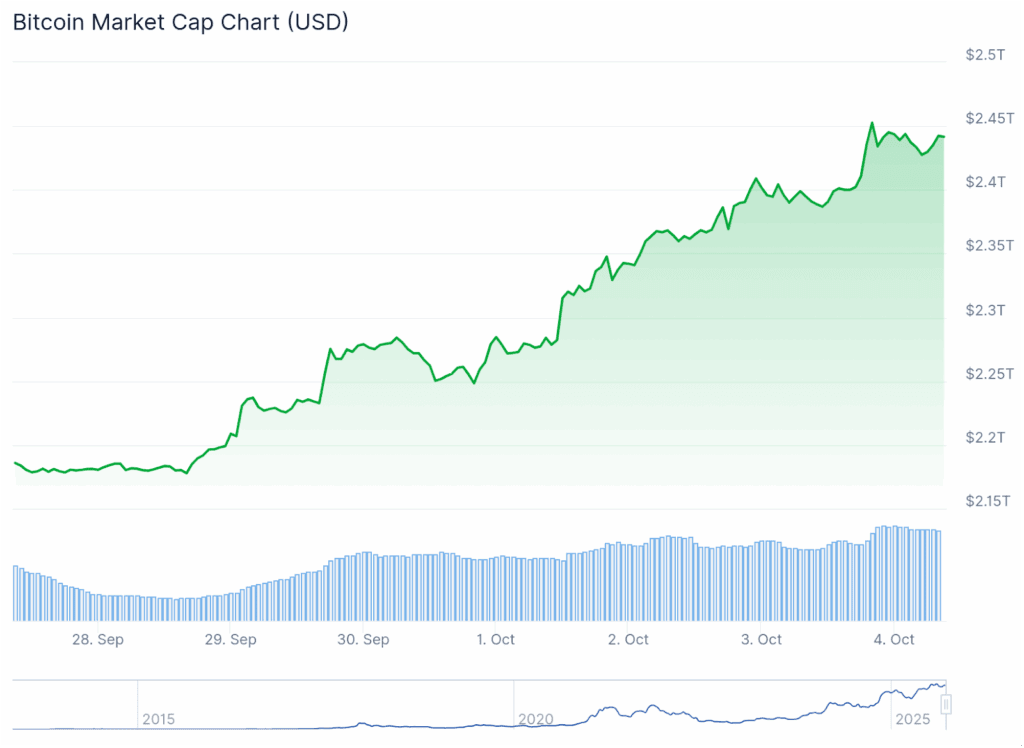Click the range navigator handle at right

(x=946, y=704)
